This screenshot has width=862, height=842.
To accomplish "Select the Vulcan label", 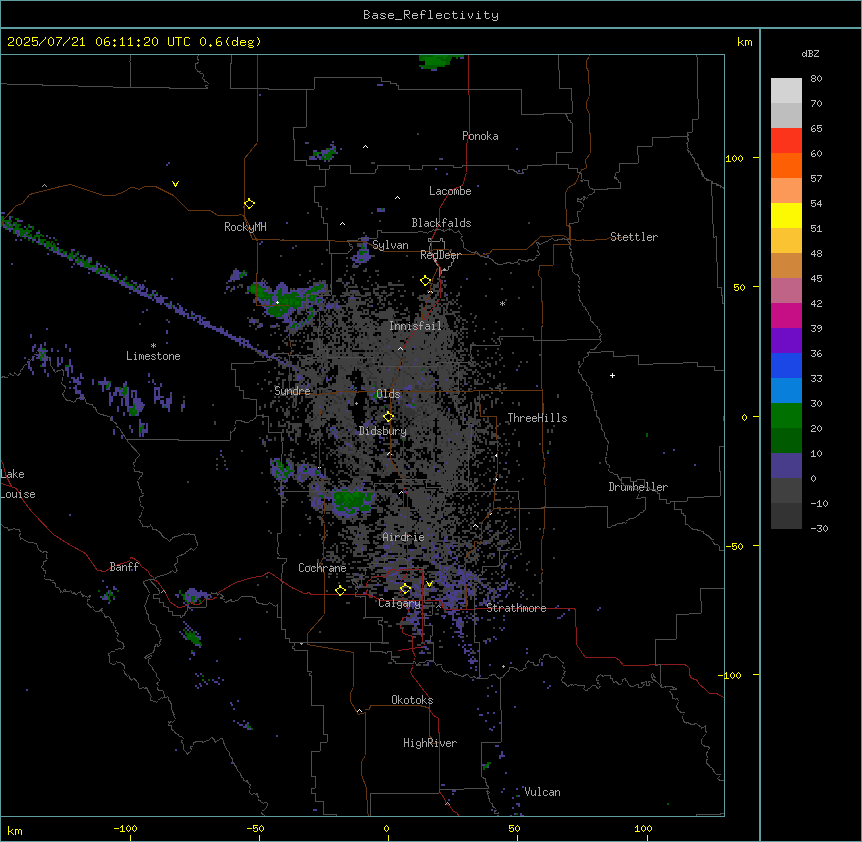I will pos(542,792).
